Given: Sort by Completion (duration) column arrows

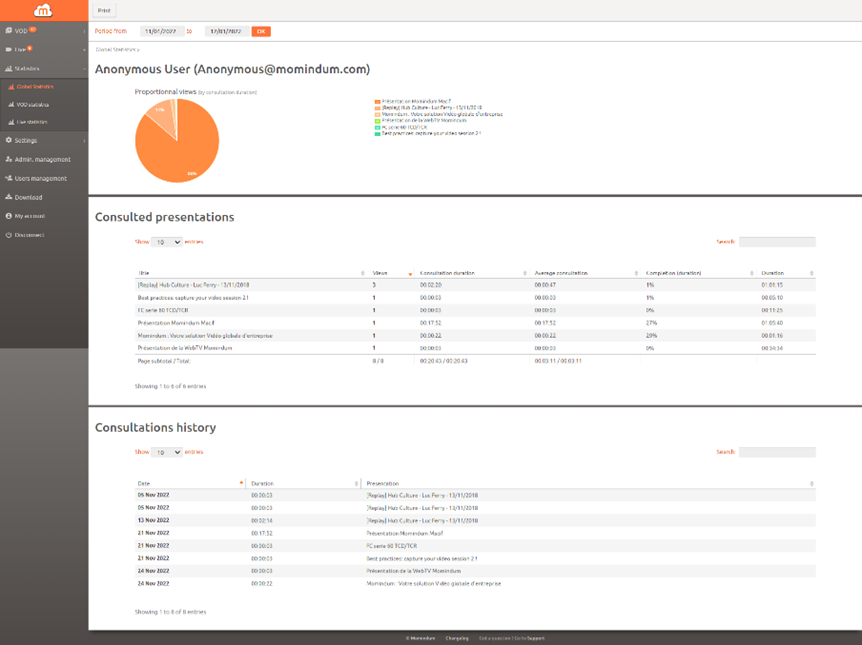Looking at the screenshot, I should tap(752, 273).
